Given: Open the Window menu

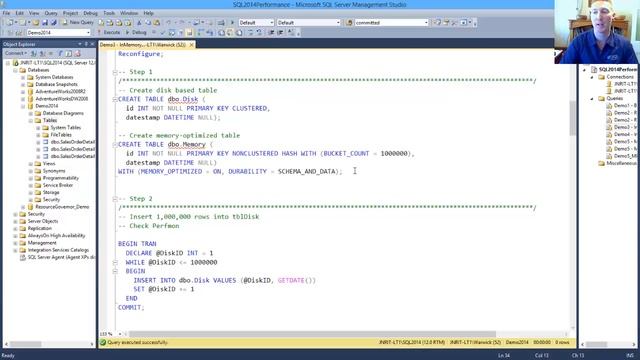Looking at the screenshot, I should tap(129, 13).
